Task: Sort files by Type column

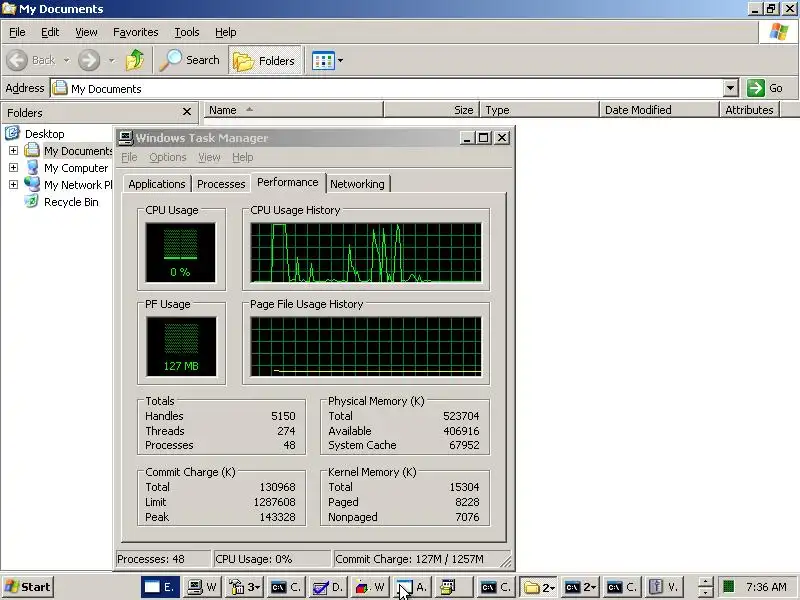Action: (x=539, y=110)
